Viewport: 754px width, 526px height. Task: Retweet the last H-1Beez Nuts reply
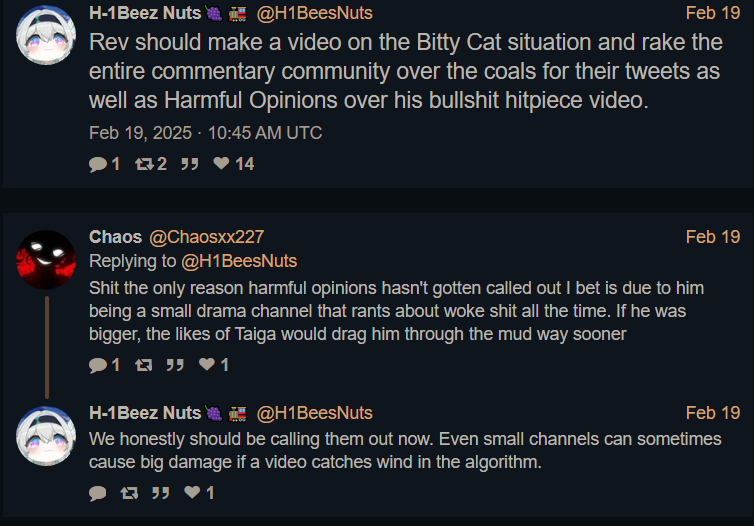tap(129, 493)
